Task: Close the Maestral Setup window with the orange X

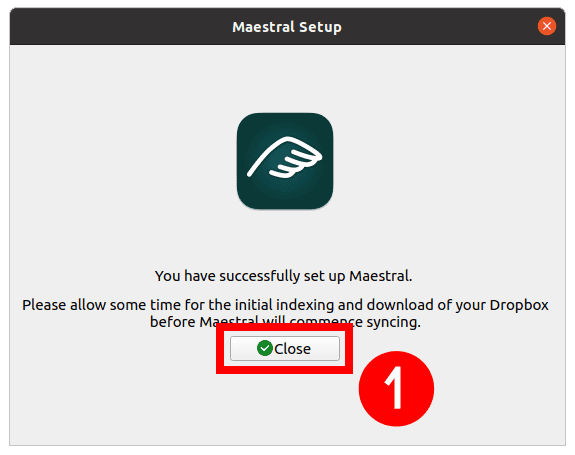Action: coord(547,26)
